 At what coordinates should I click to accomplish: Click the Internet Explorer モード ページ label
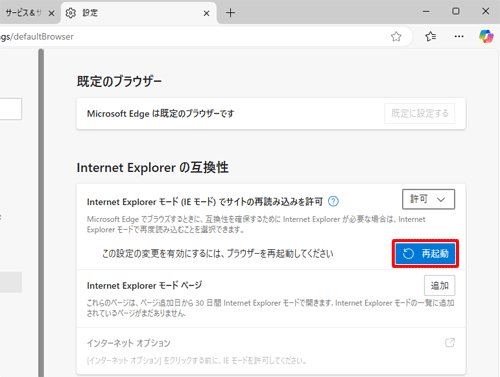coord(144,286)
